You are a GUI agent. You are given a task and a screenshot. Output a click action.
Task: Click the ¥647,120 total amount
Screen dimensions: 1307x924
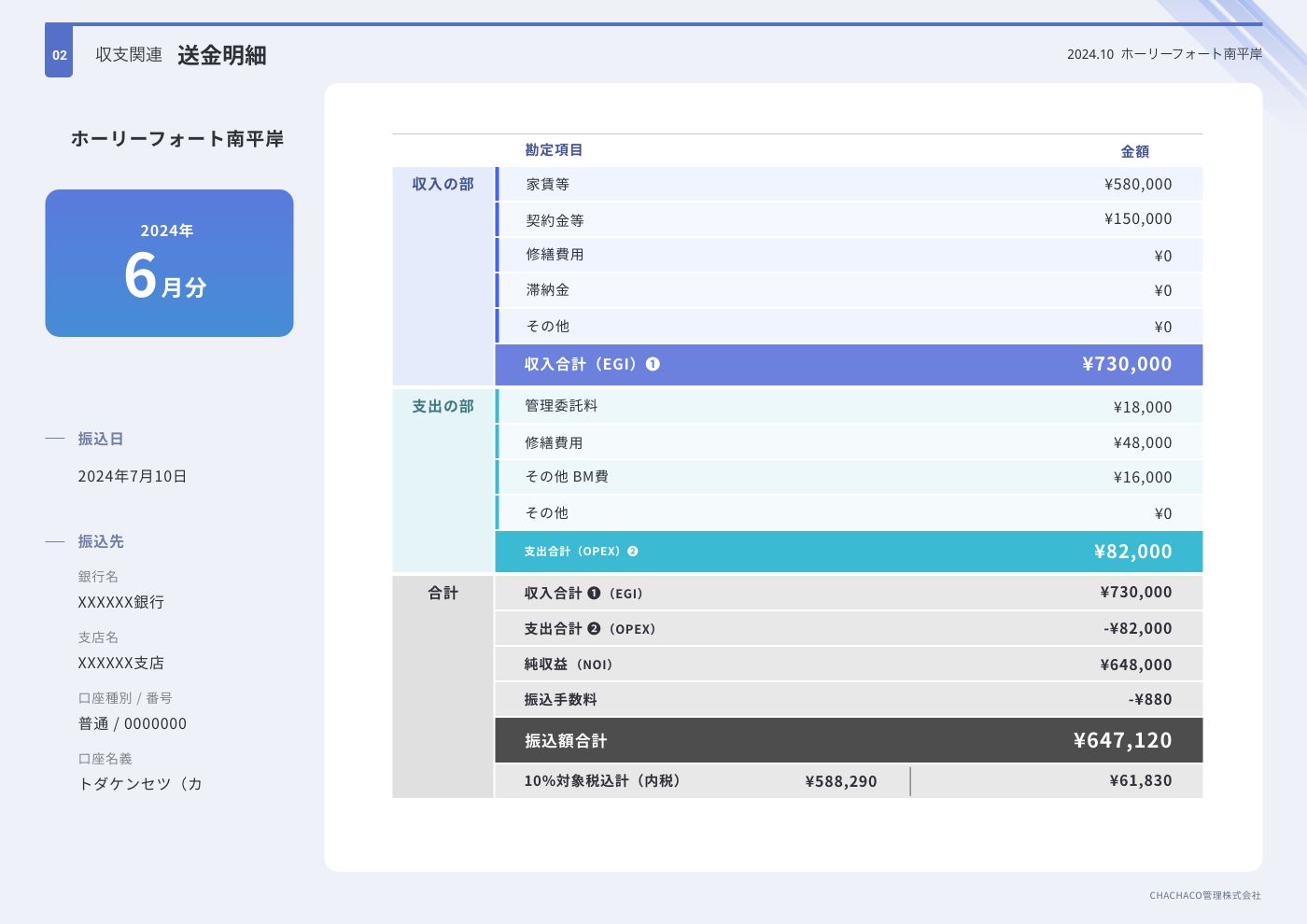(1122, 741)
